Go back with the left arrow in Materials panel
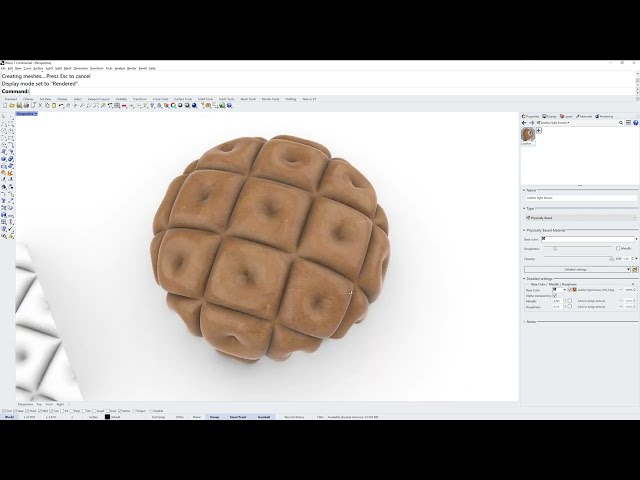The width and height of the screenshot is (640, 480). pyautogui.click(x=524, y=122)
